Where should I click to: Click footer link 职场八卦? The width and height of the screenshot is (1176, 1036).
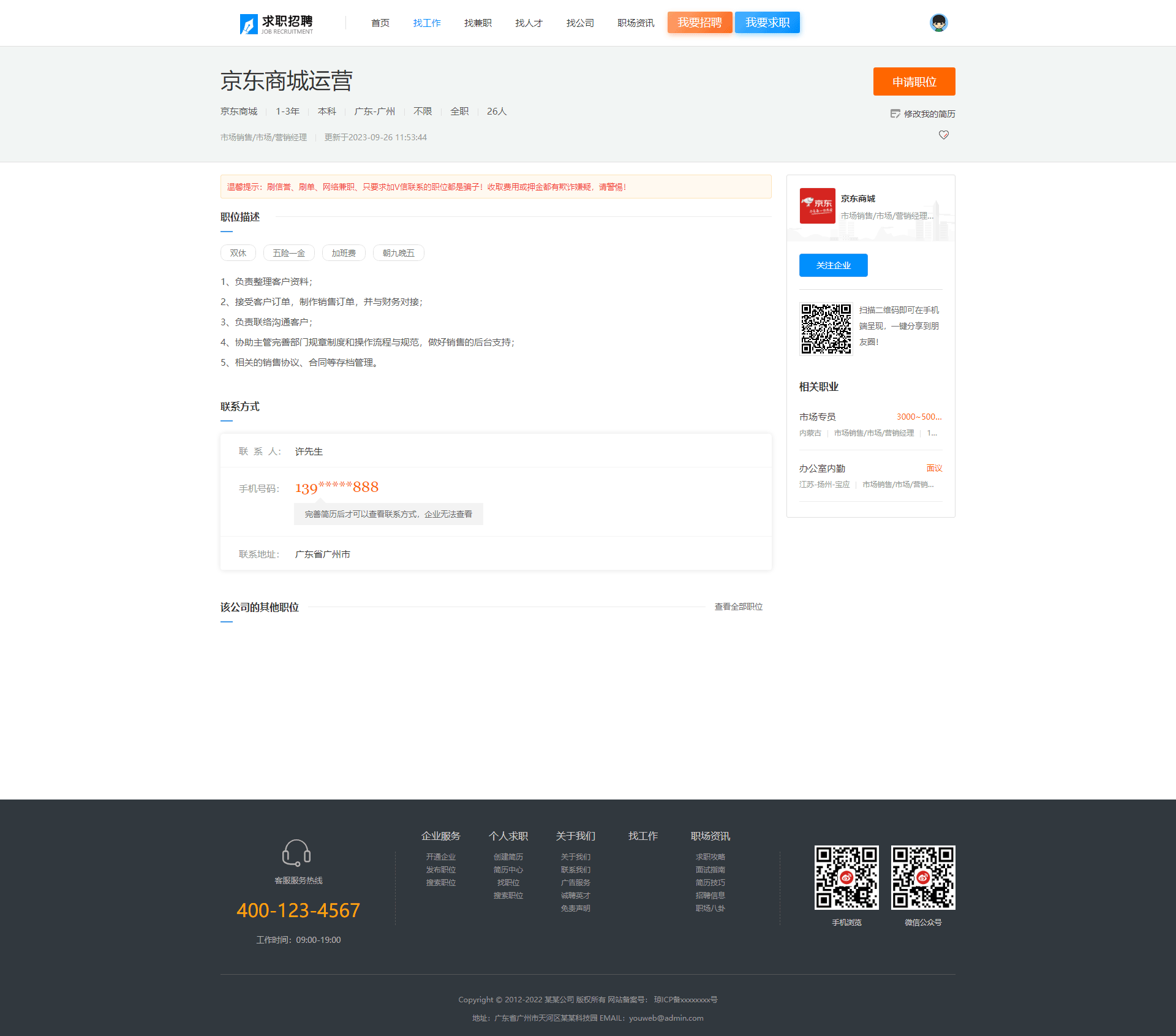pos(710,909)
